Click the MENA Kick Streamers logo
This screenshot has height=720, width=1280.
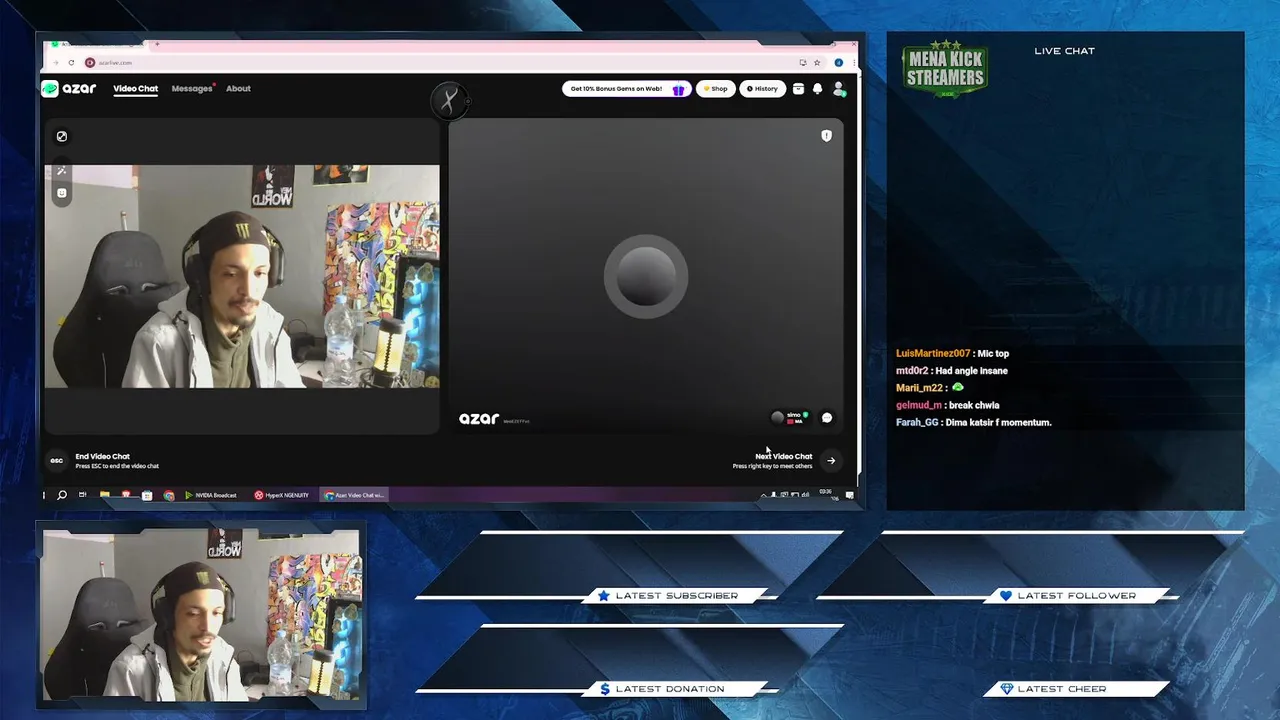[945, 69]
